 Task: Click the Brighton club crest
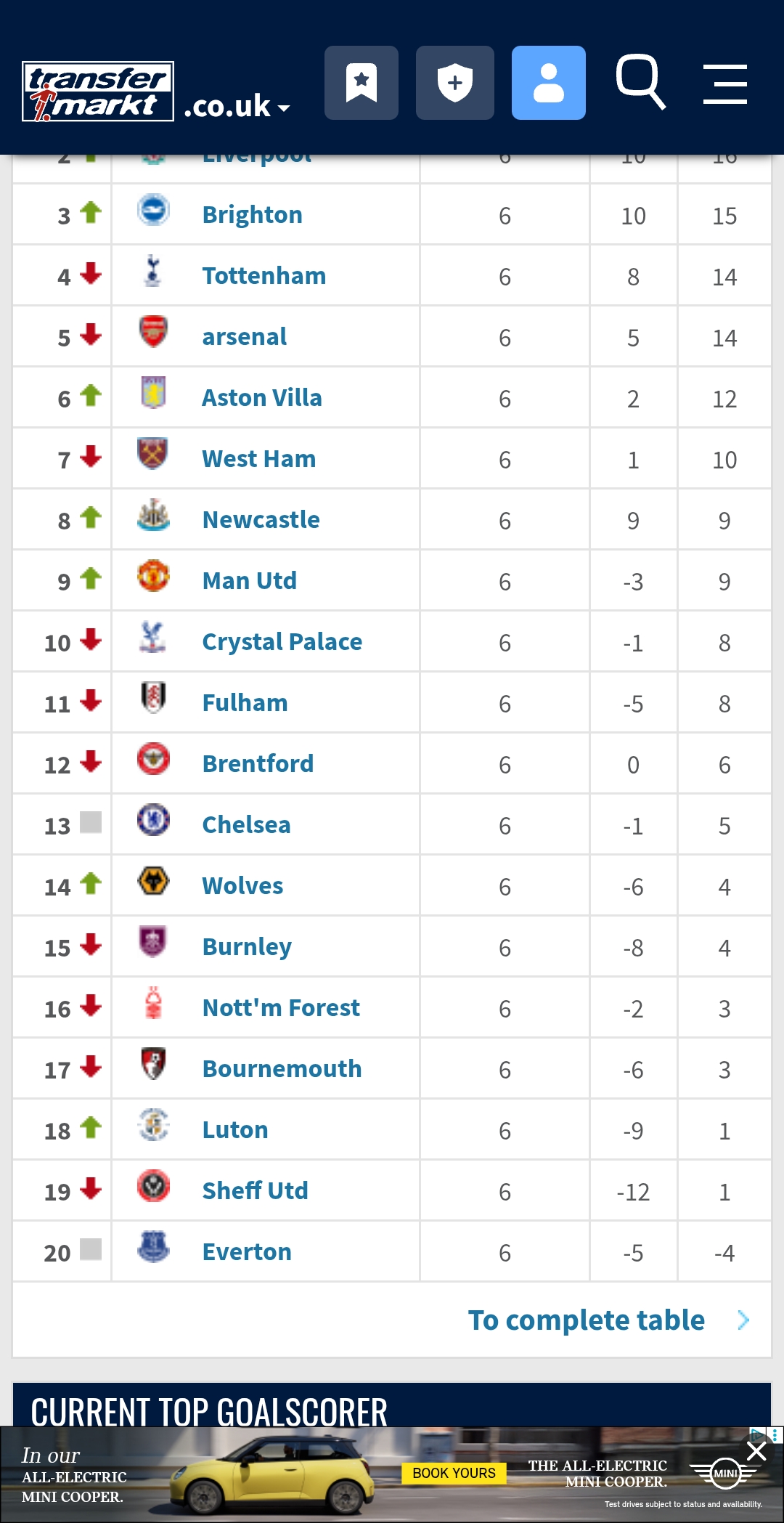pos(153,210)
